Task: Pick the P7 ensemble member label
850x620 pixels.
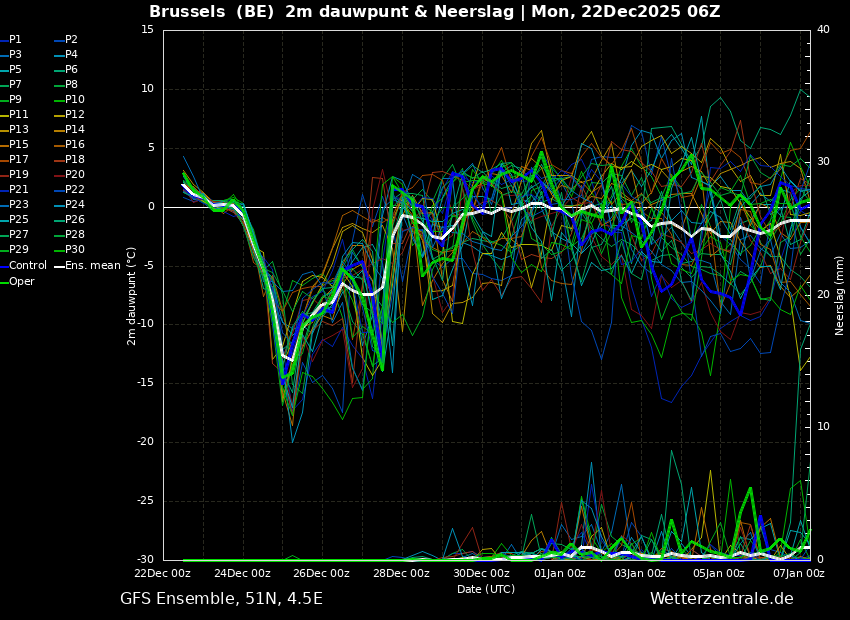Action: 11,85
